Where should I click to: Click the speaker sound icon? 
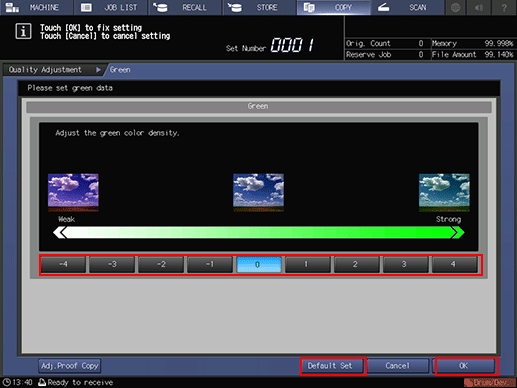click(x=479, y=7)
